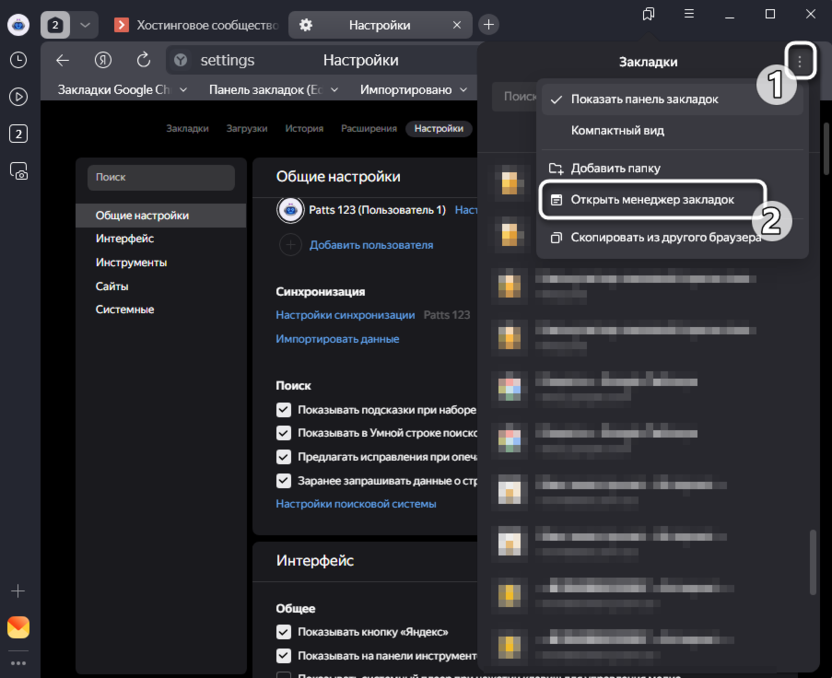Viewport: 832px width, 678px height.
Task: Click the plus icon in the left sidebar
Action: pos(18,591)
